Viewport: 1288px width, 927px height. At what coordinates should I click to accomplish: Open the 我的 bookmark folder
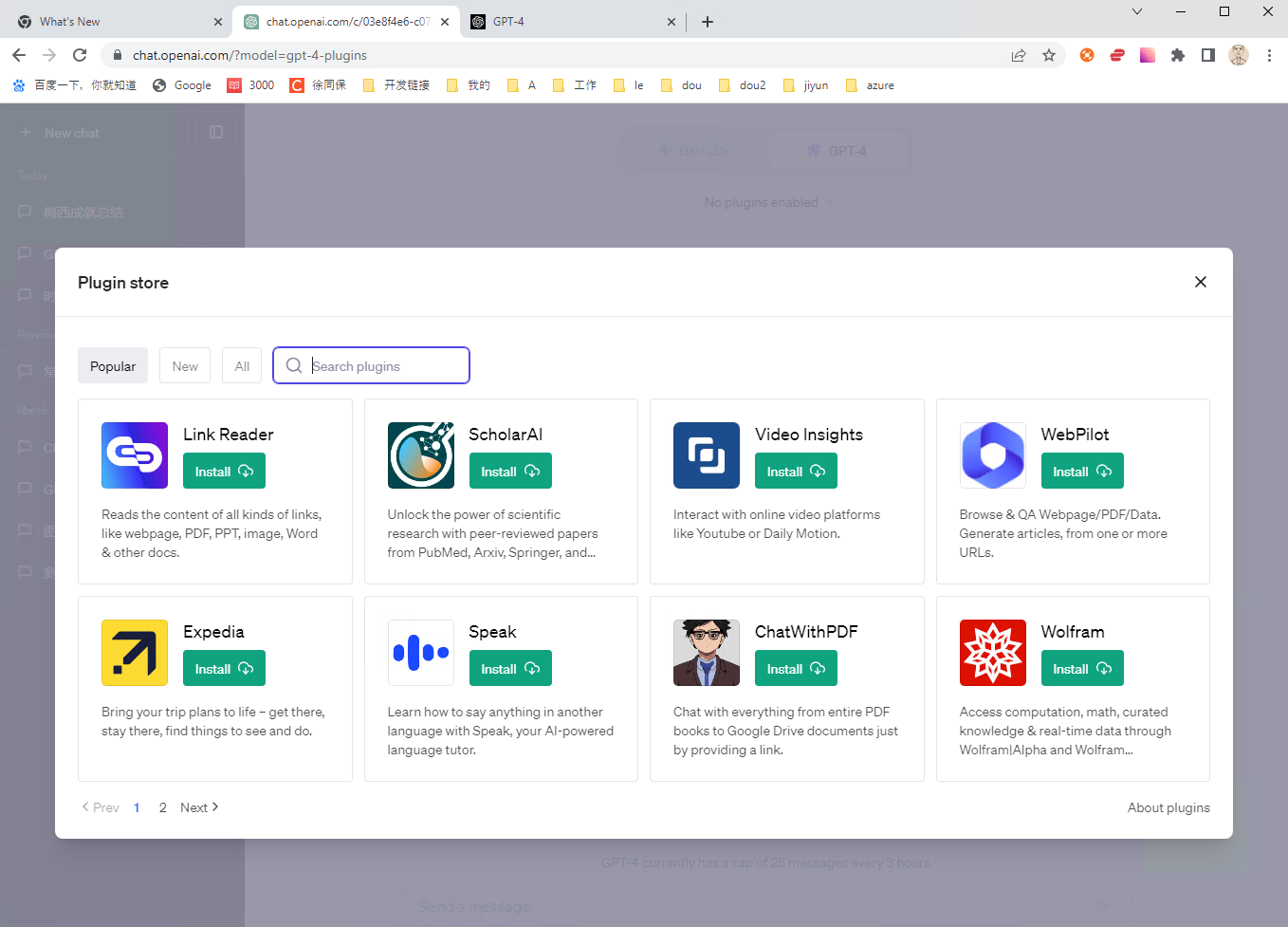[469, 85]
